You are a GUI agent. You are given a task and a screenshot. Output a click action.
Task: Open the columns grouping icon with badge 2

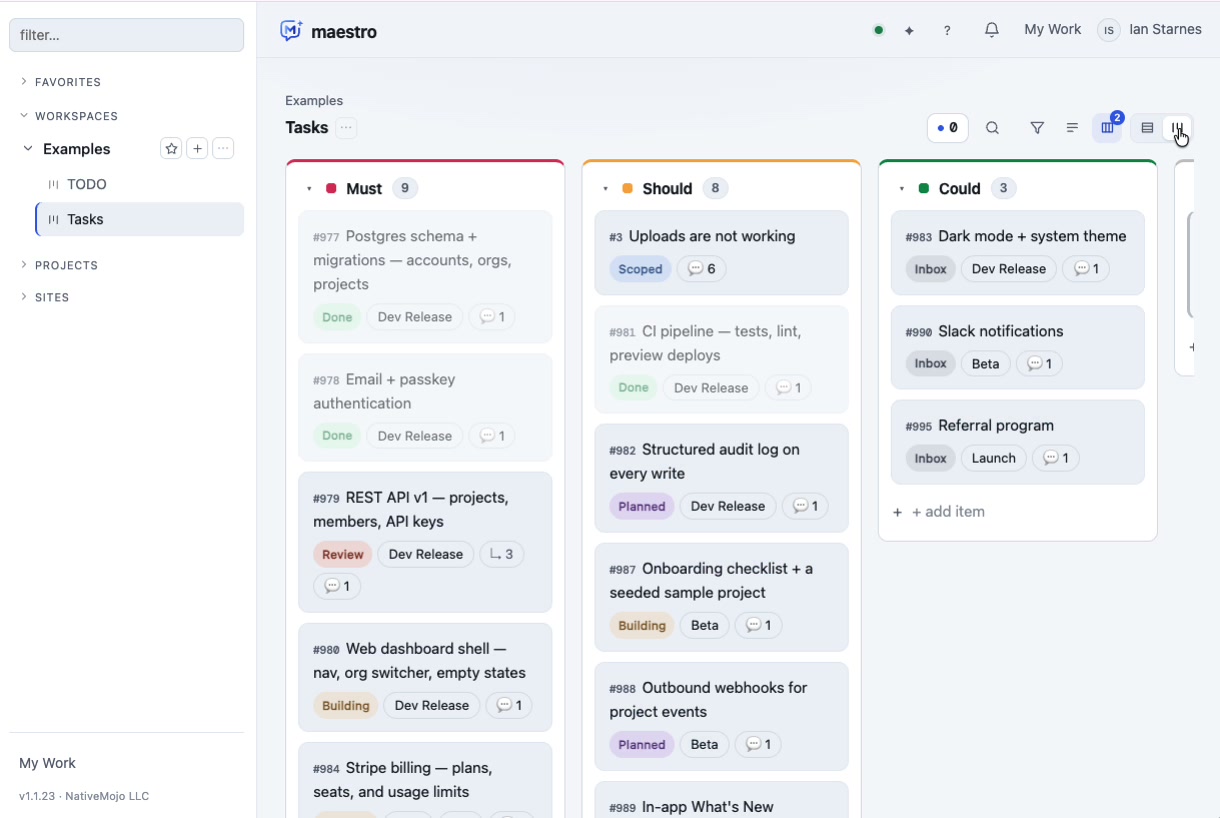1107,128
